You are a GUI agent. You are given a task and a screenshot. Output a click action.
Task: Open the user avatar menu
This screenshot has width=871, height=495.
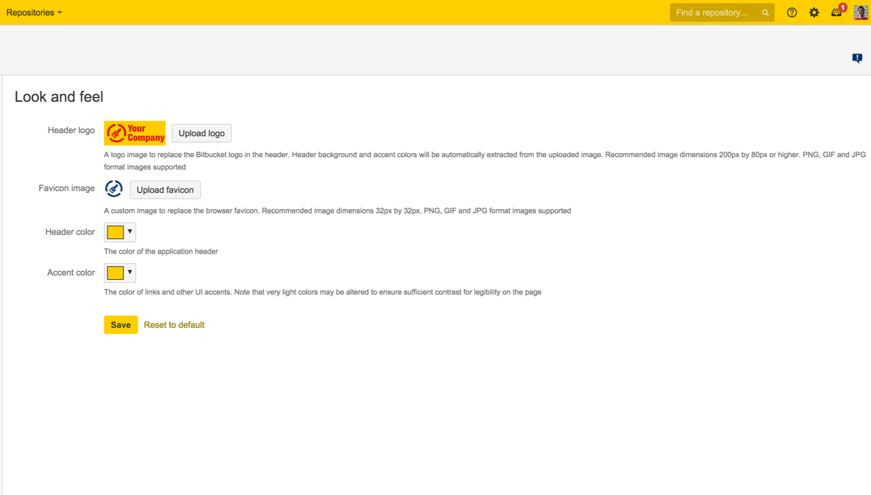pos(861,12)
